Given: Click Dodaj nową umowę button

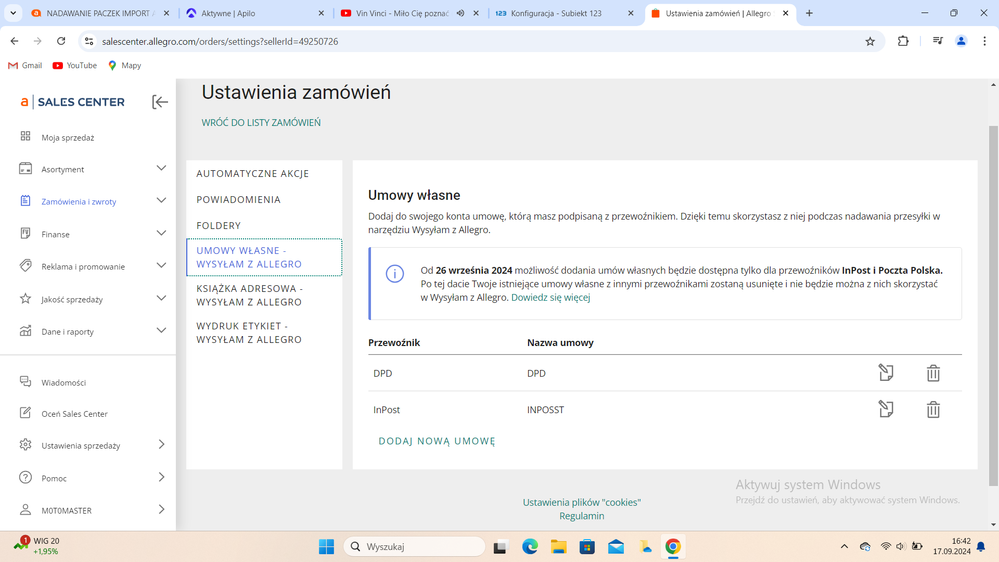Looking at the screenshot, I should tap(437, 441).
